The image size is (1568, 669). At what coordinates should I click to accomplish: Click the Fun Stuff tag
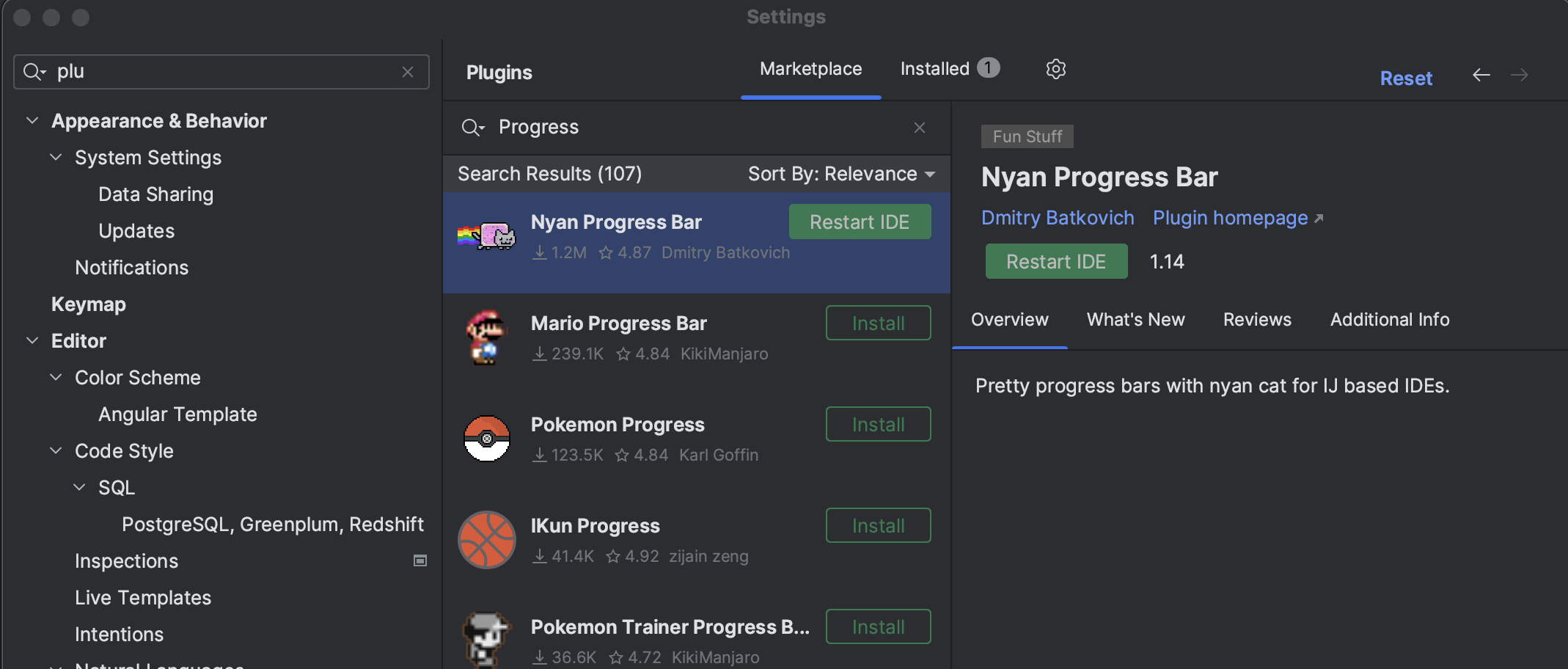(1027, 136)
